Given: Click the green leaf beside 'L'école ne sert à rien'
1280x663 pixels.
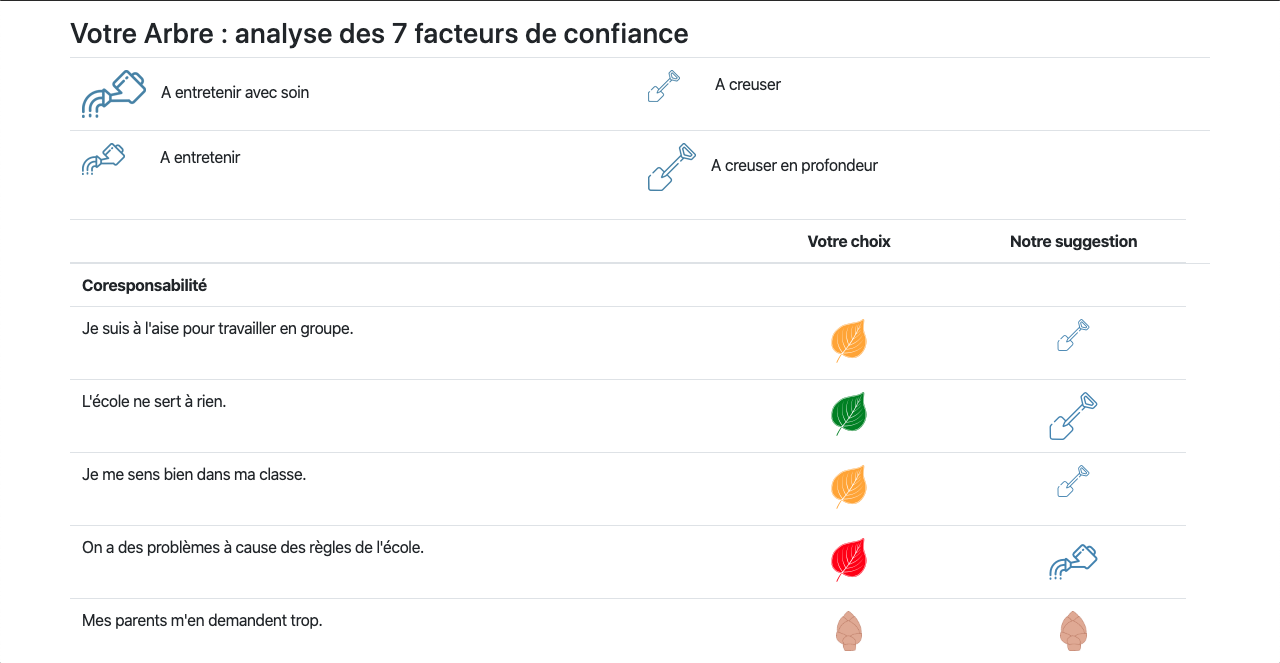Looking at the screenshot, I should pyautogui.click(x=849, y=413).
